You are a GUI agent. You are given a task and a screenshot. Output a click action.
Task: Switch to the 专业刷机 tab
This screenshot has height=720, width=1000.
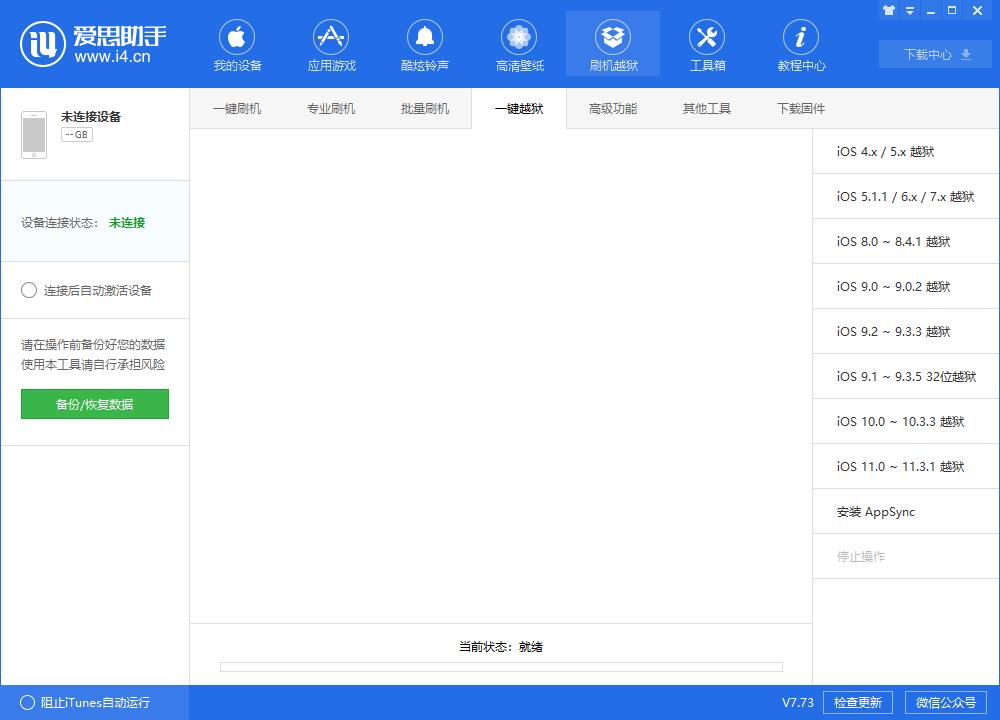point(331,108)
